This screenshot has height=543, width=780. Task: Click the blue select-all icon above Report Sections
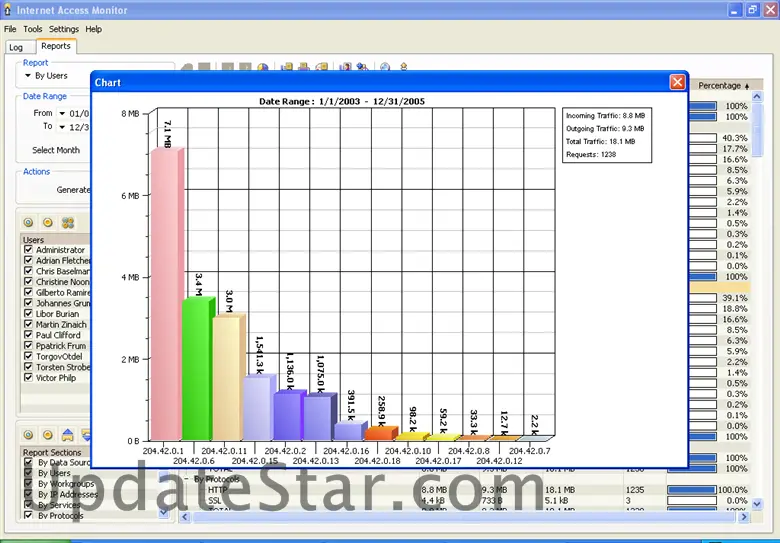coord(28,435)
